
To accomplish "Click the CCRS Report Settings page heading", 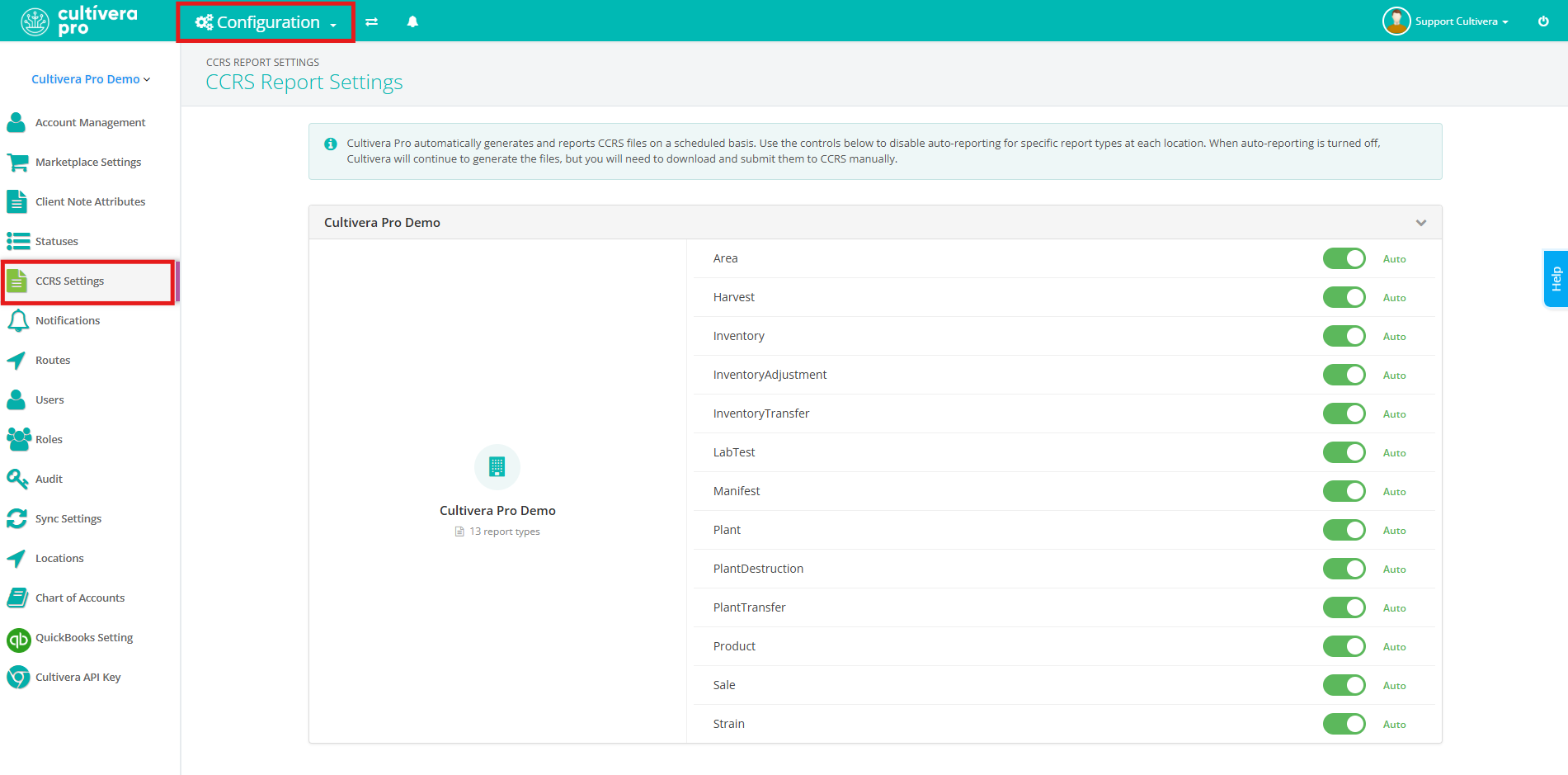I will tap(304, 83).
